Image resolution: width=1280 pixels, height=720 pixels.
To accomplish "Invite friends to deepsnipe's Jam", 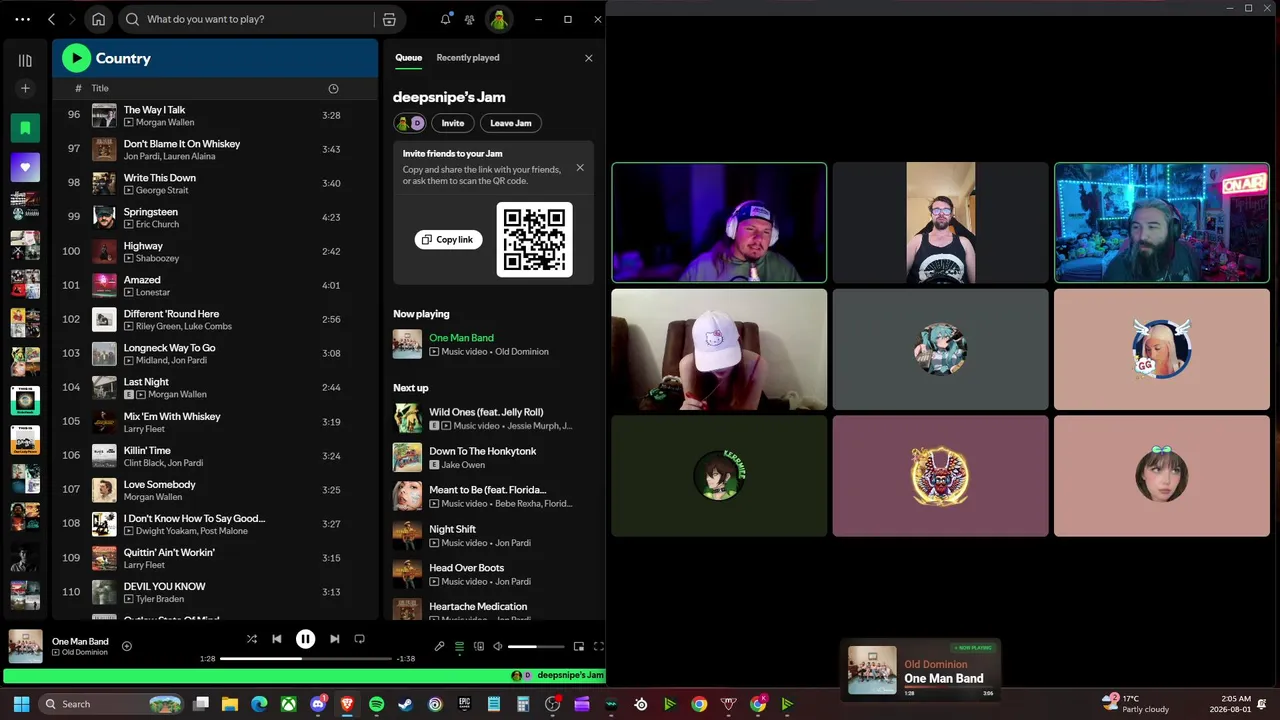I will (453, 123).
